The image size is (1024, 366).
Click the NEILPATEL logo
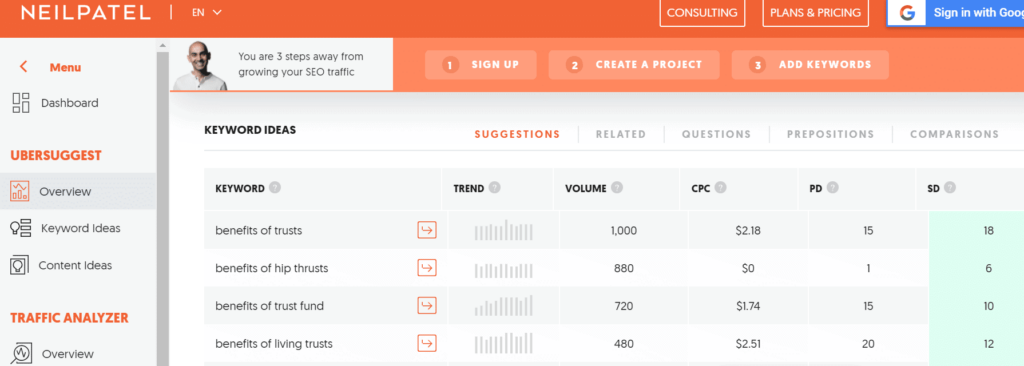click(x=86, y=12)
